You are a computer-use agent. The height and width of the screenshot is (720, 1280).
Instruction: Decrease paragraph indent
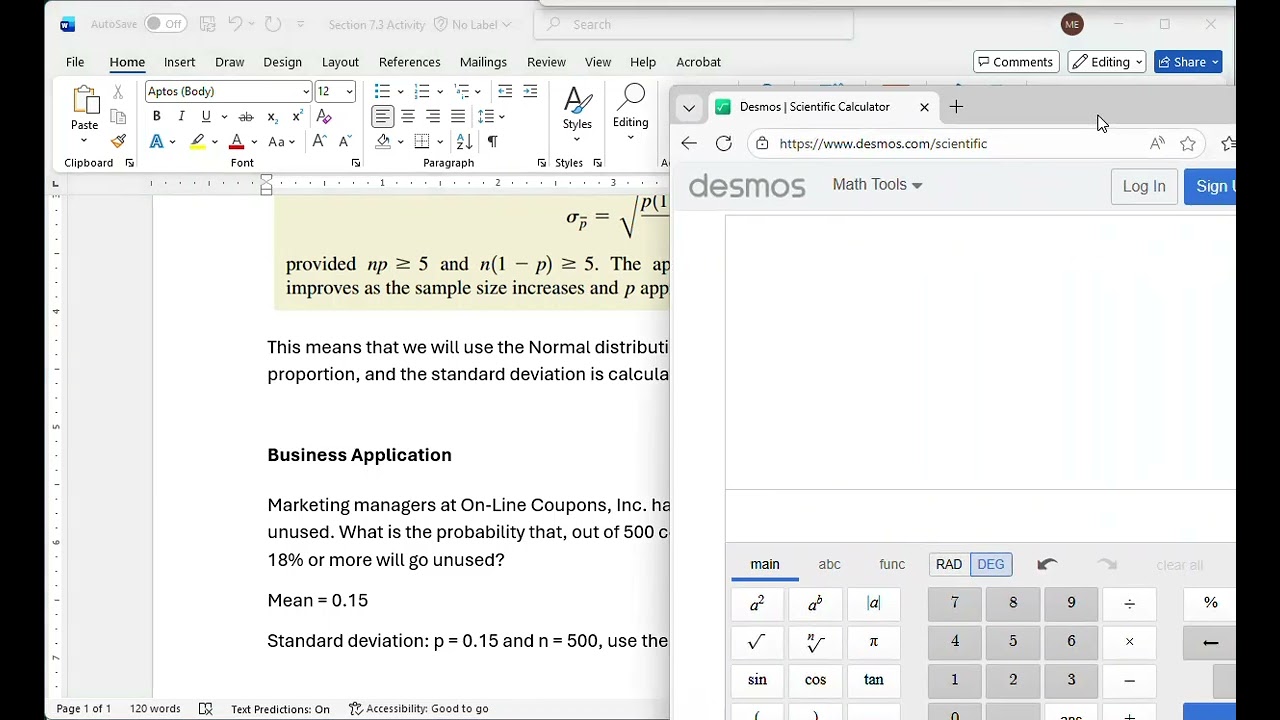click(x=505, y=91)
